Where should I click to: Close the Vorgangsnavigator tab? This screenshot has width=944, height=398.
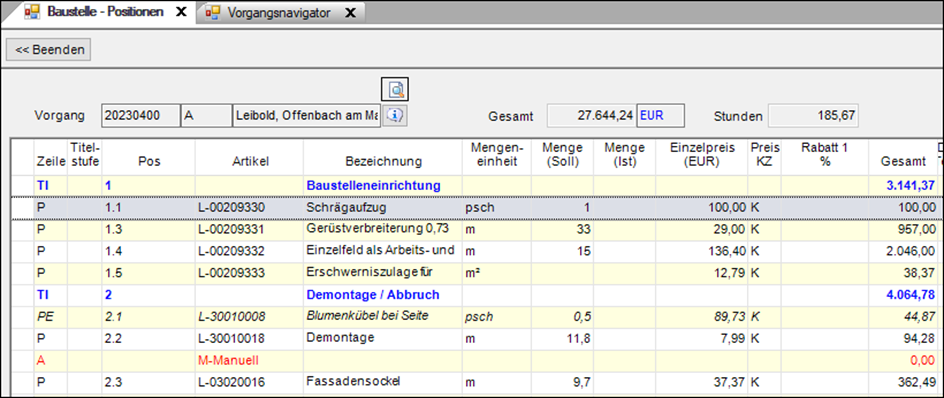[350, 13]
